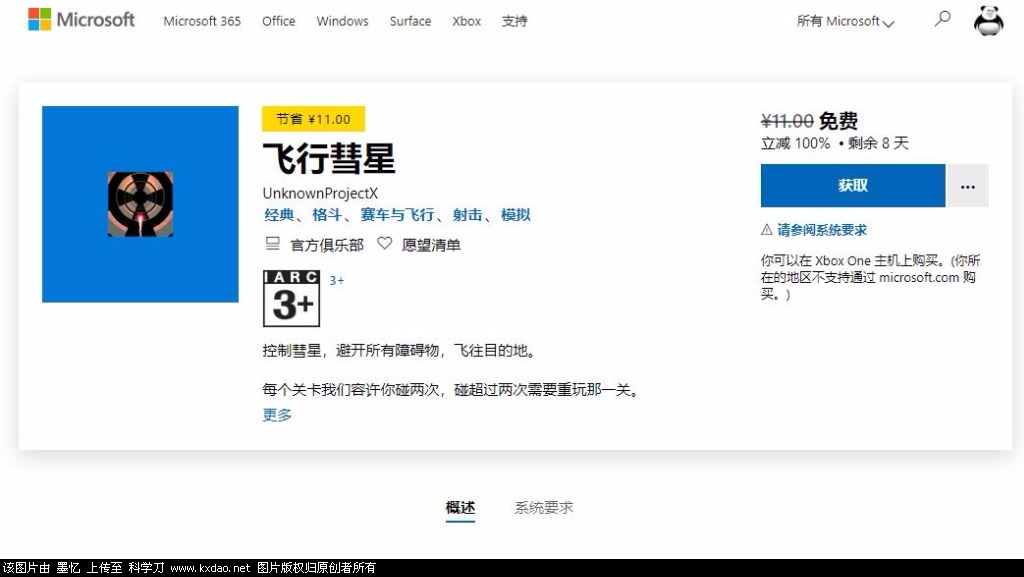
Task: Click the ¥11.00 免费 price text
Action: point(809,121)
